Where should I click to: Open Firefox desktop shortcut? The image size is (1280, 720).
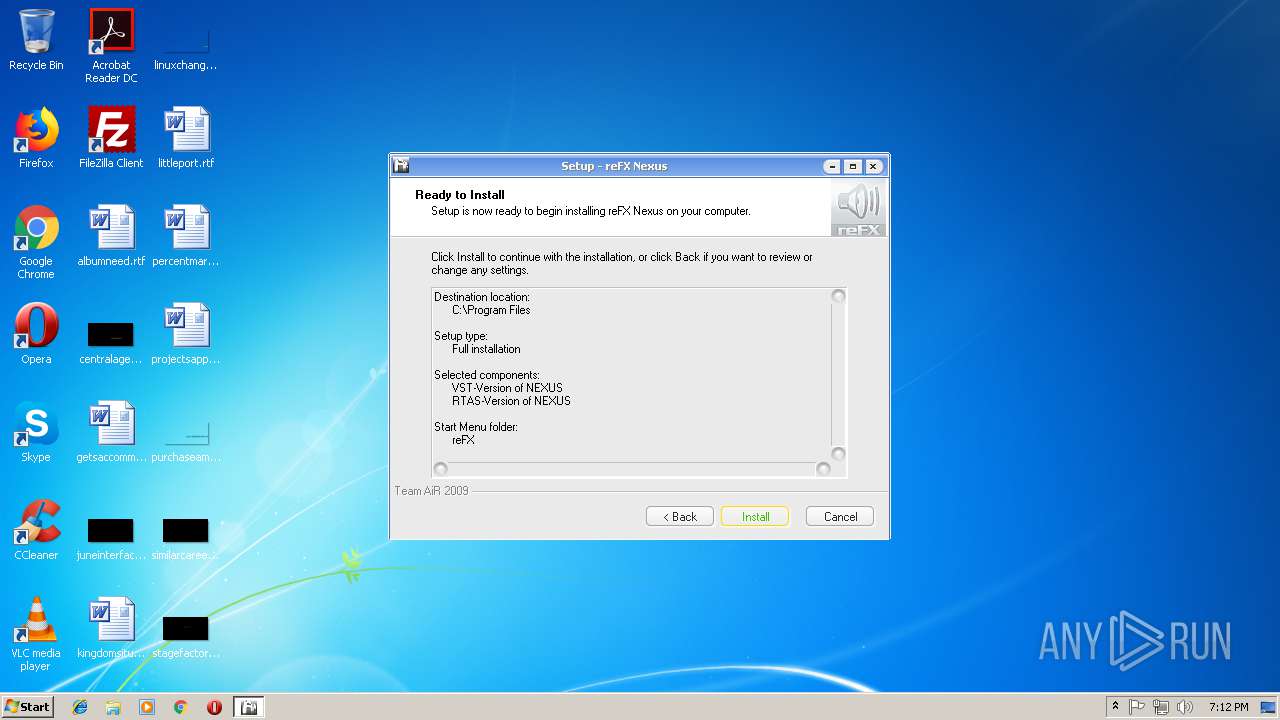(36, 138)
